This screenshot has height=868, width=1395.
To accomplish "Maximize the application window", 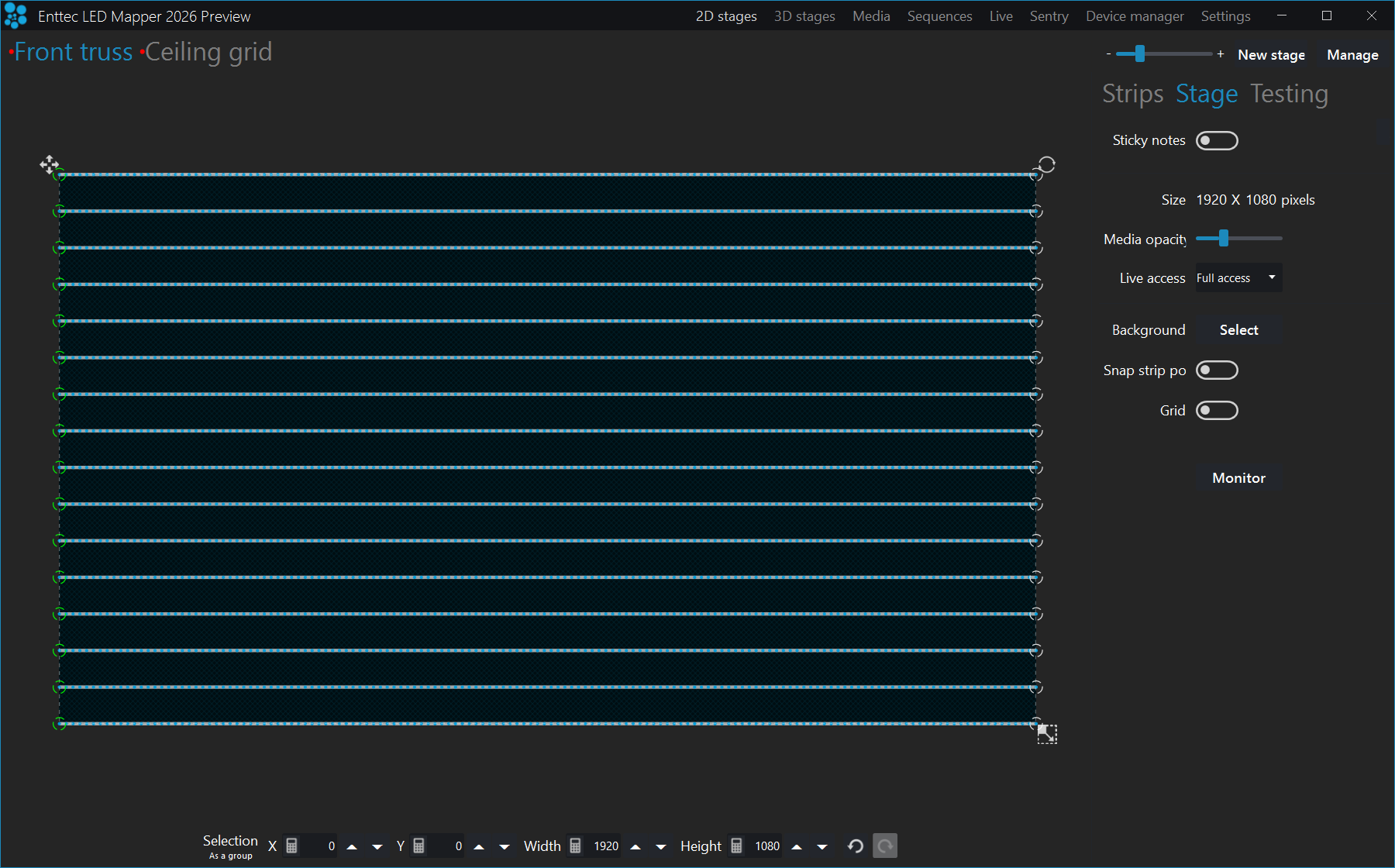I will tap(1327, 15).
